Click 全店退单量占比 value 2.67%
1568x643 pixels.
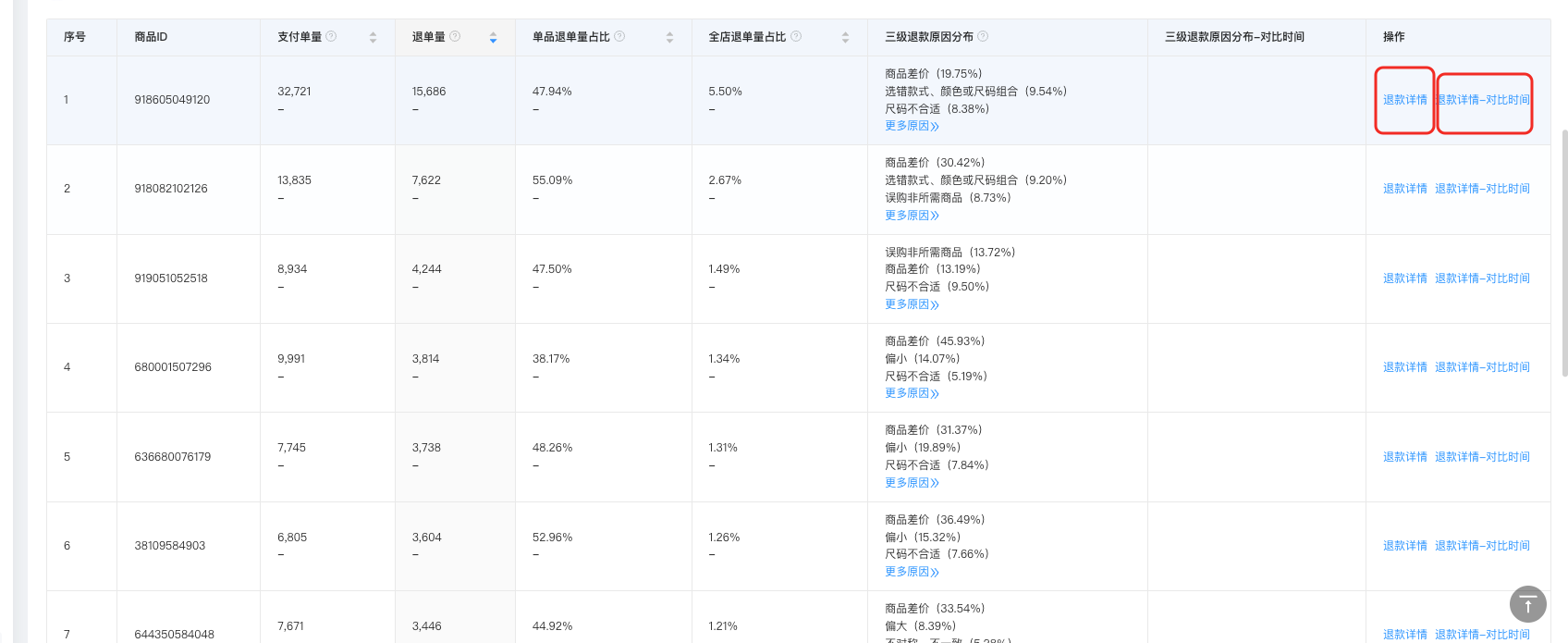(725, 180)
